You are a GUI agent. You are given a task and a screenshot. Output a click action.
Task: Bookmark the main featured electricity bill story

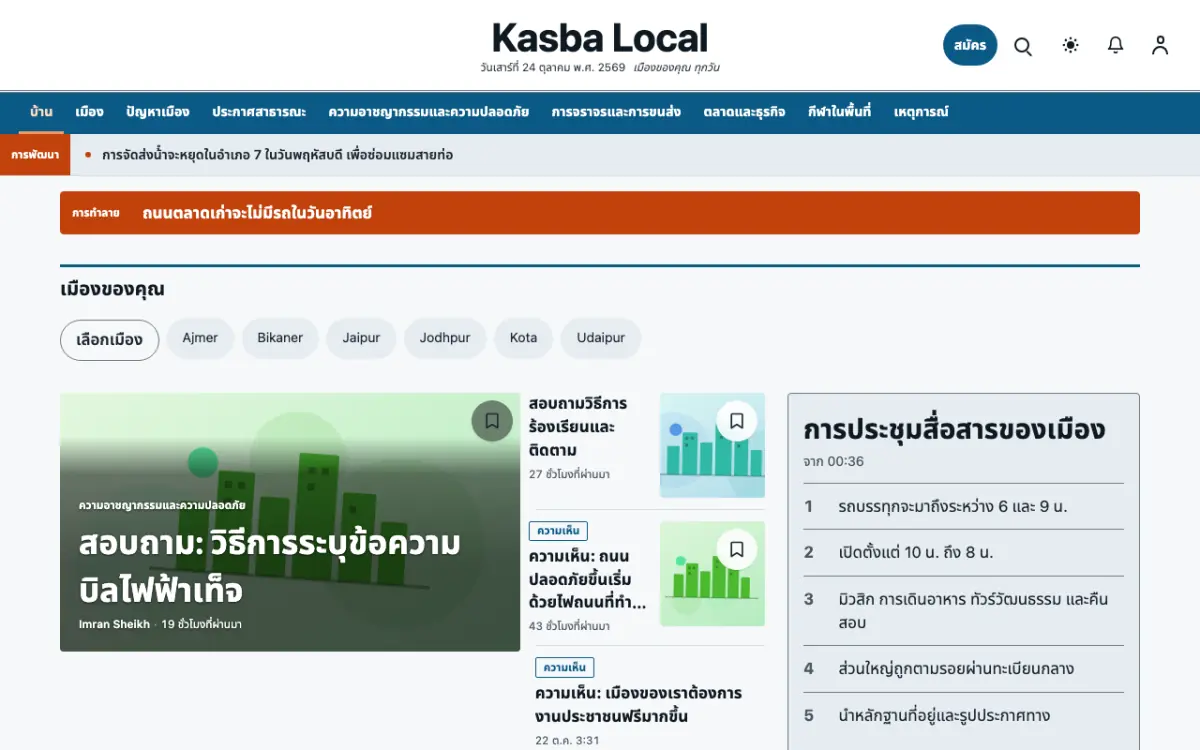tap(492, 421)
